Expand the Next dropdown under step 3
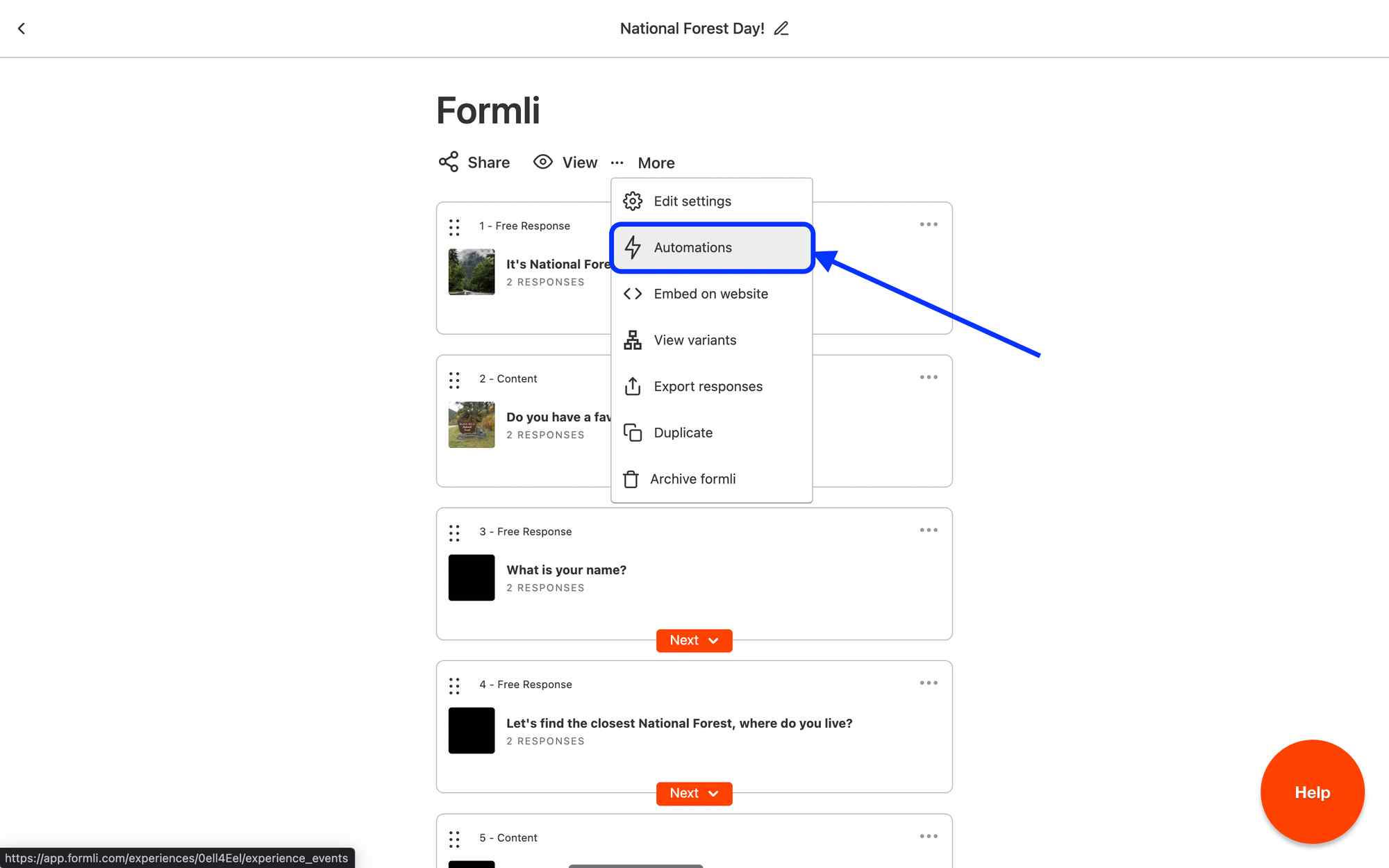Viewport: 1389px width, 868px height. pyautogui.click(x=694, y=640)
